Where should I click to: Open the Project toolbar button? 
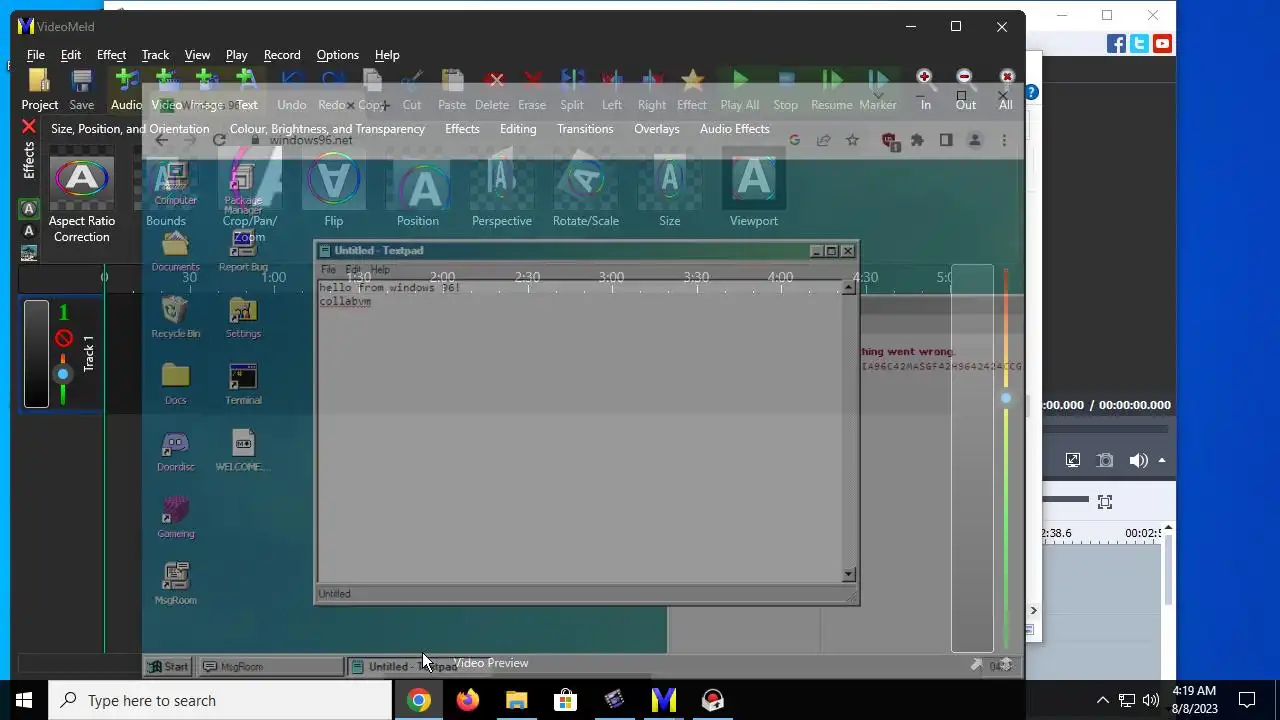click(39, 89)
